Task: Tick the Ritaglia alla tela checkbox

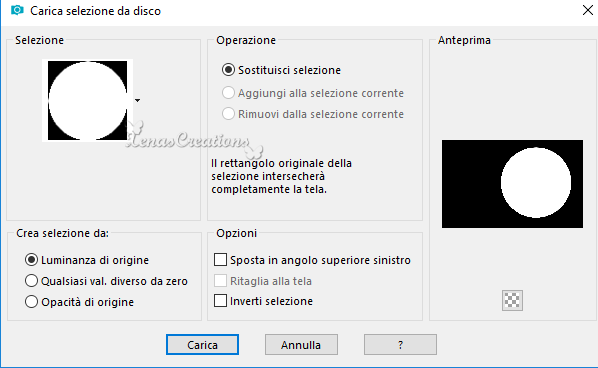Action: [x=220, y=281]
